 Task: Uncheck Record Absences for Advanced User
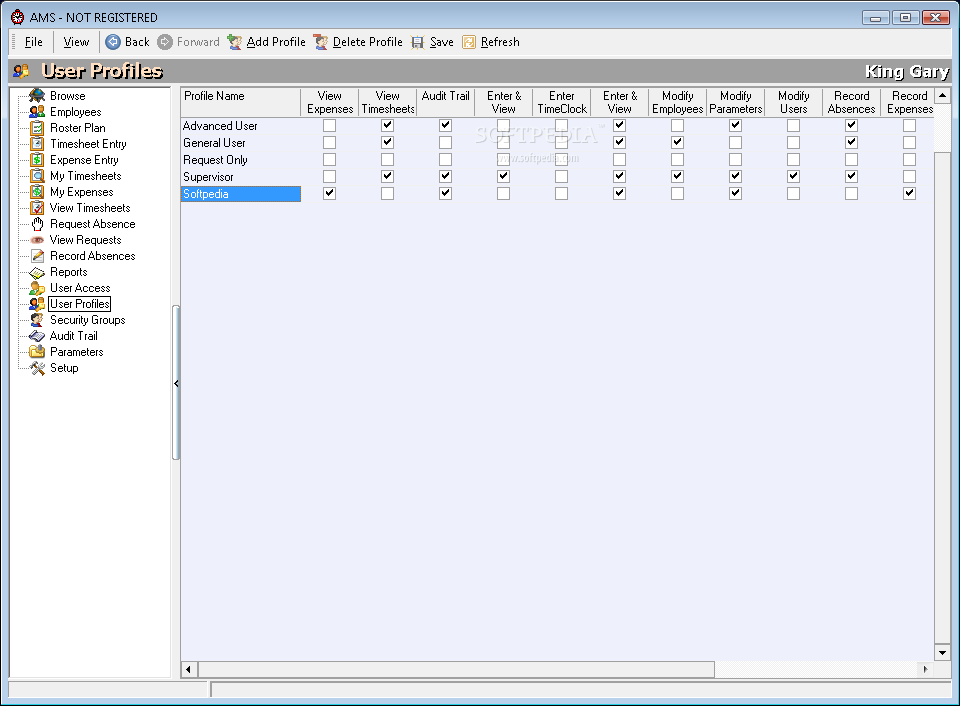pos(851,126)
